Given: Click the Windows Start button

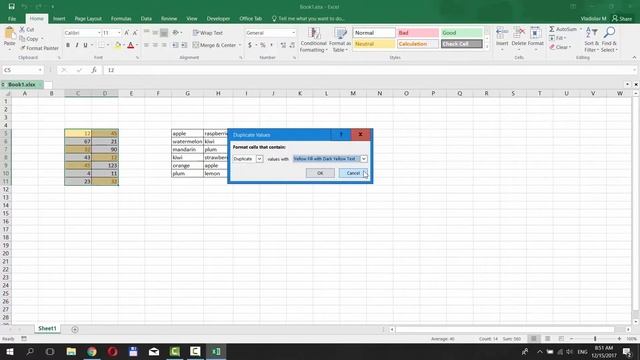Looking at the screenshot, I should [9, 351].
